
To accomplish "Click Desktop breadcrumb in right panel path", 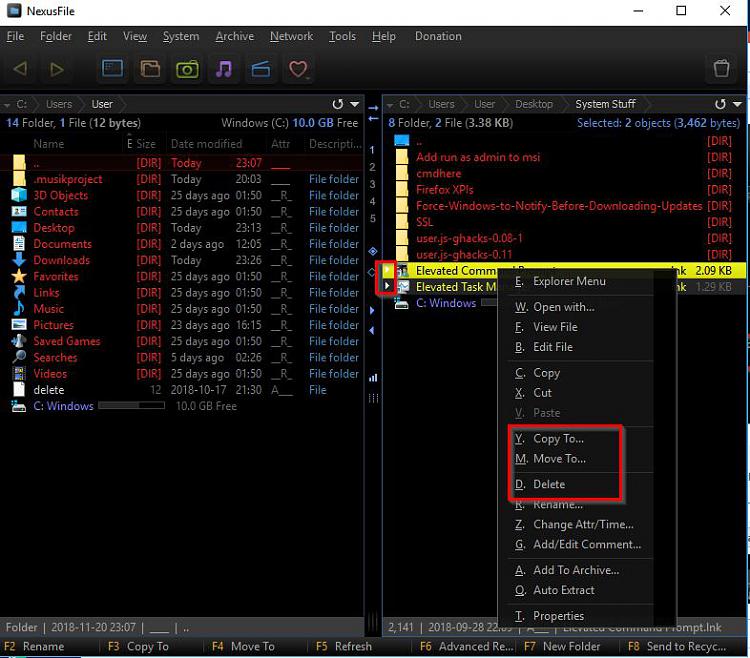I will point(534,104).
